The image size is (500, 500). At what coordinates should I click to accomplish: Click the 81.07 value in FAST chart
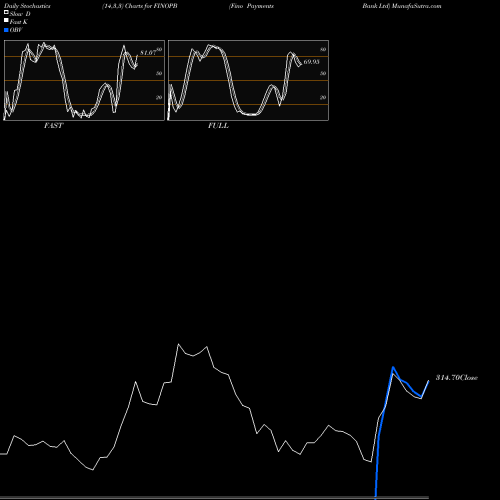148,53
